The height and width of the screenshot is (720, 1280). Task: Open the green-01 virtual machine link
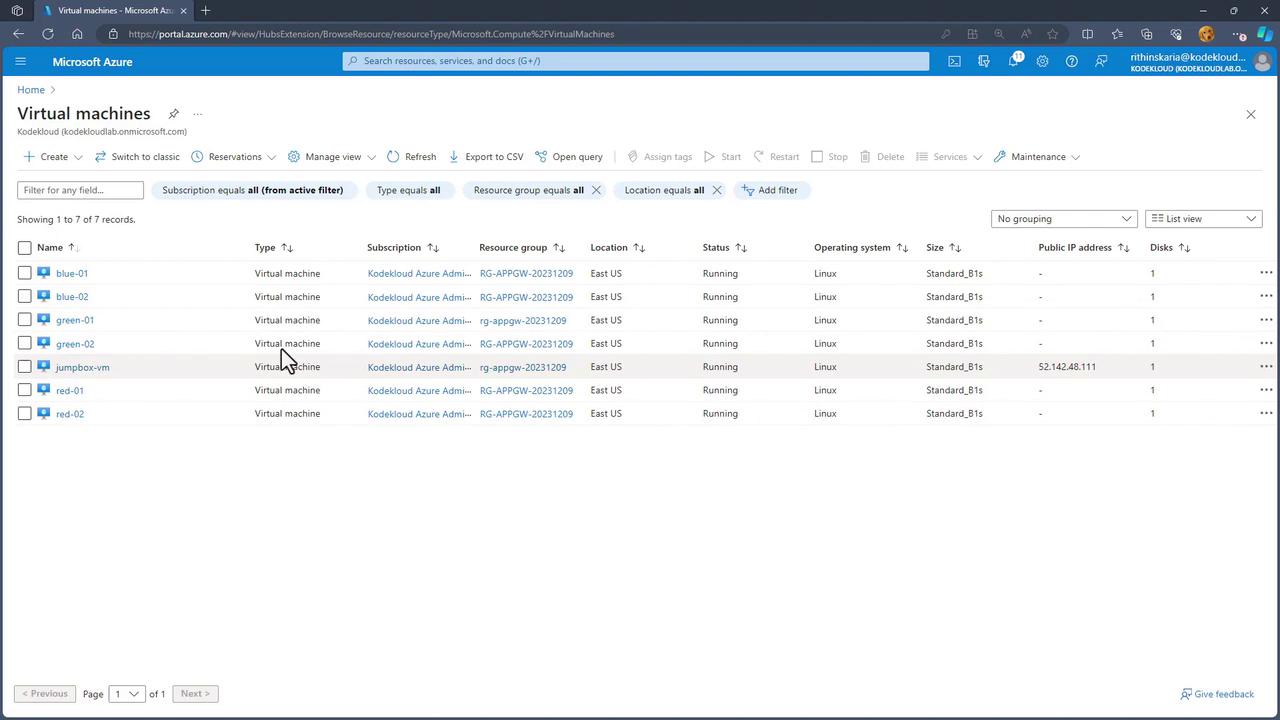75,320
